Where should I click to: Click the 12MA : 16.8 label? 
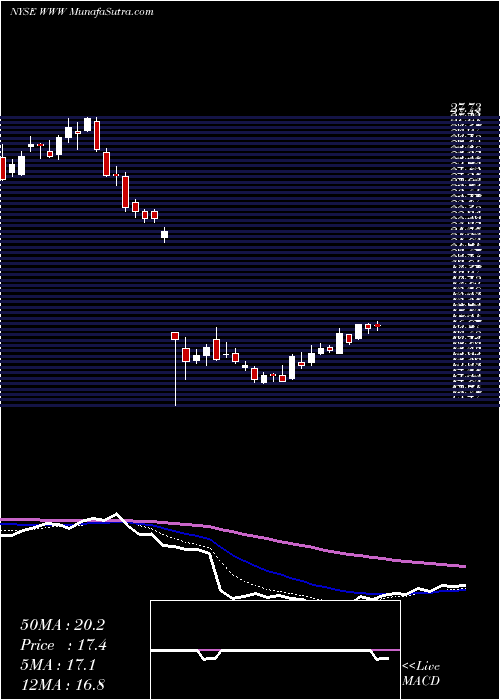pos(62,685)
